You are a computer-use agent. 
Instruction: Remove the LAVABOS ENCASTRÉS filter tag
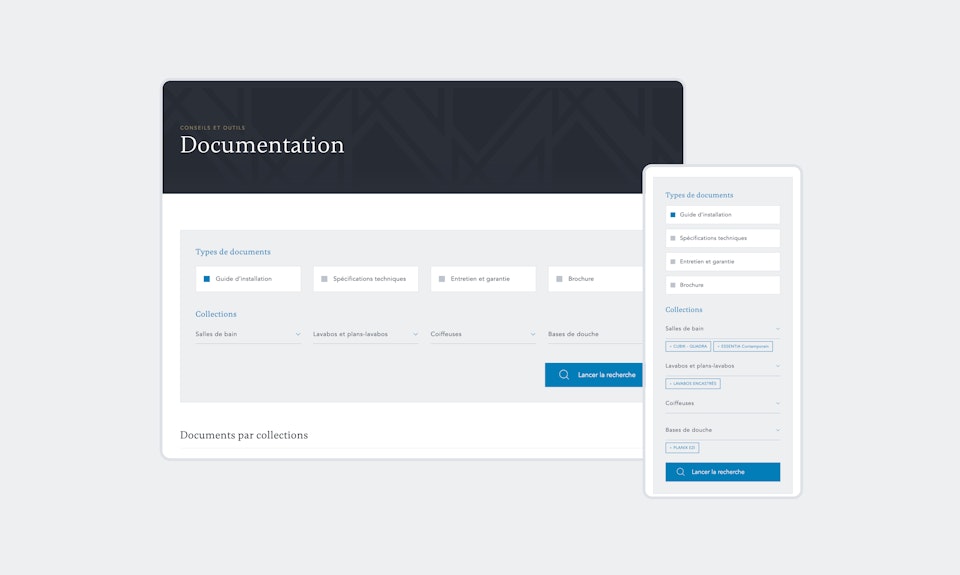(x=671, y=383)
